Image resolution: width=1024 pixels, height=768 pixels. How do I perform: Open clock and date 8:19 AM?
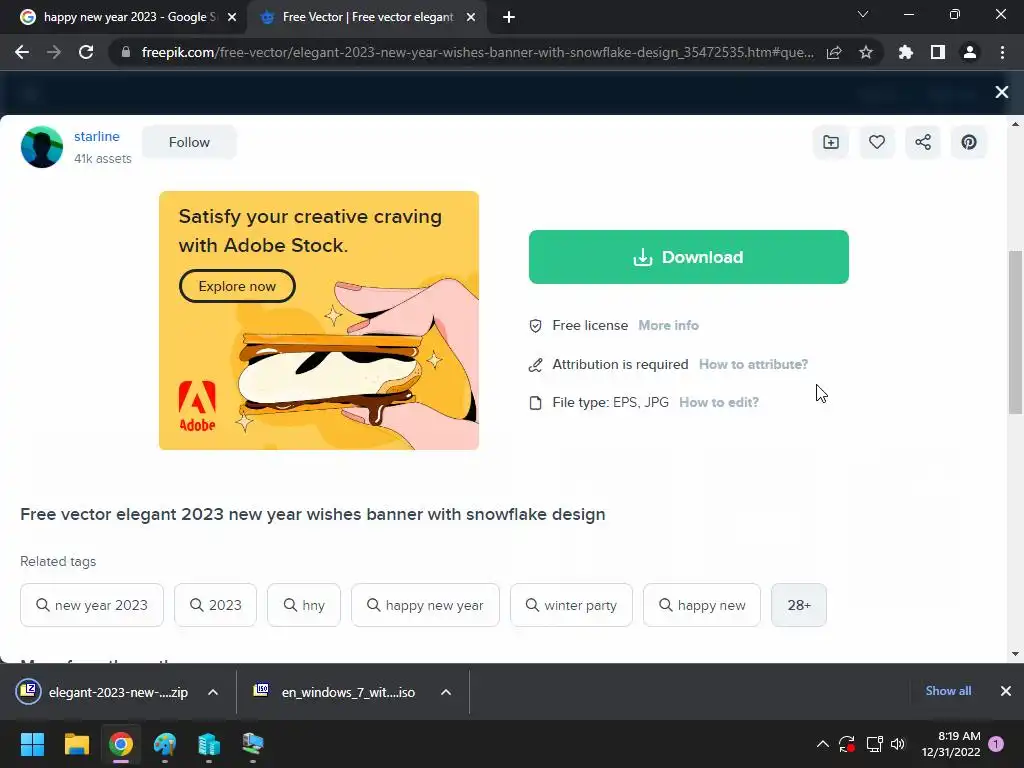(x=951, y=744)
